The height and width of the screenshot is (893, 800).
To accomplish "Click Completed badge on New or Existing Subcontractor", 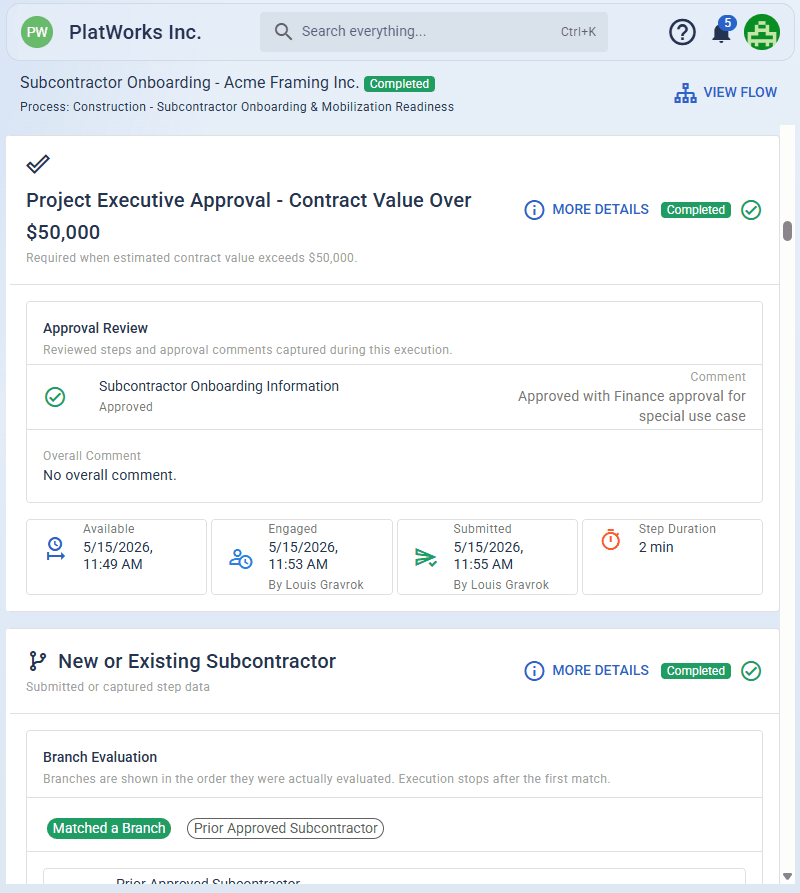I will tap(695, 671).
